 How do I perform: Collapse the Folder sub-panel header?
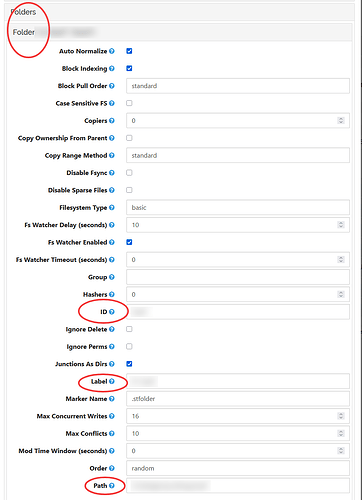click(180, 32)
